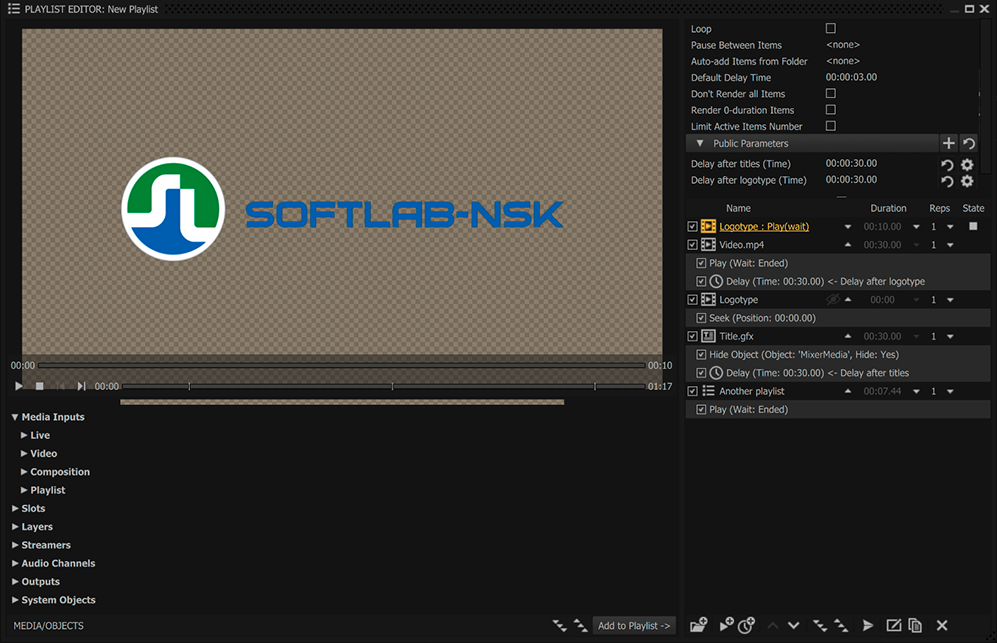Open the Logotype : Play(wait) link
The width and height of the screenshot is (997, 643).
pos(764,226)
